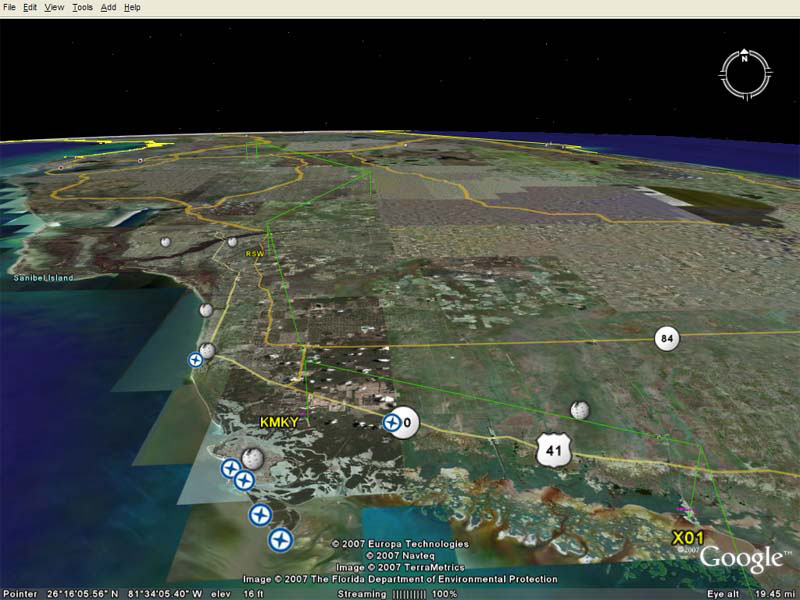800x600 pixels.
Task: Click the yellow KMKY airport label
Action: 279,423
